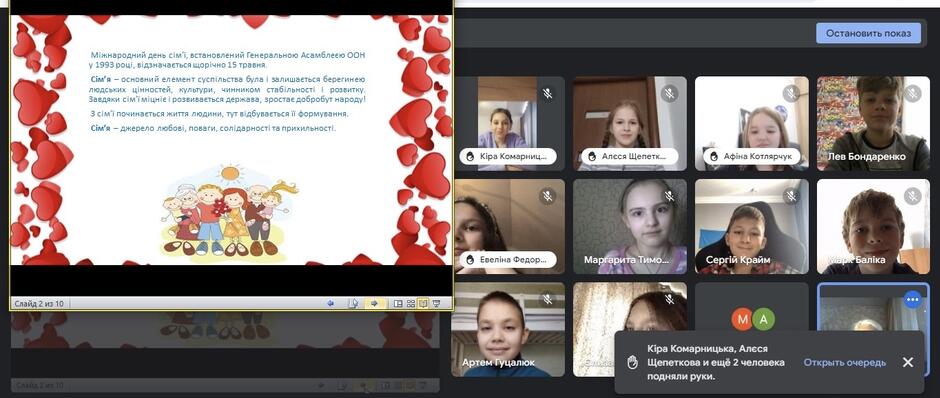Start Slide Show view from the status bar
The image size is (940, 398).
point(436,304)
